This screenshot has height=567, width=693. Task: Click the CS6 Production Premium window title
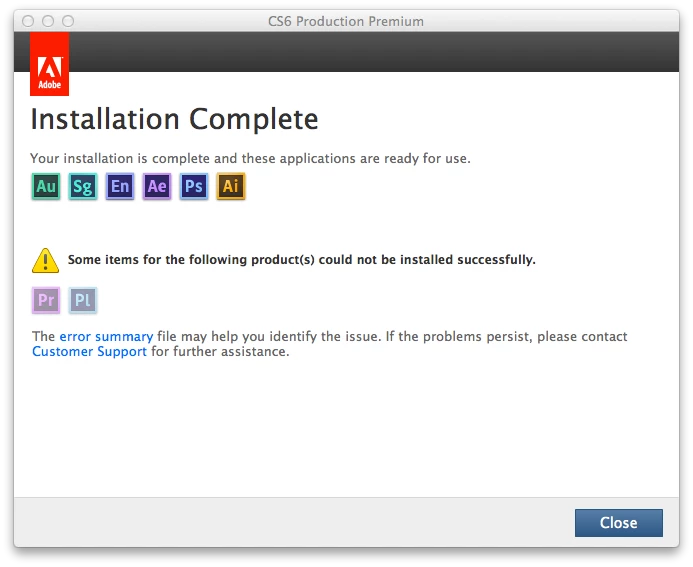pyautogui.click(x=346, y=21)
